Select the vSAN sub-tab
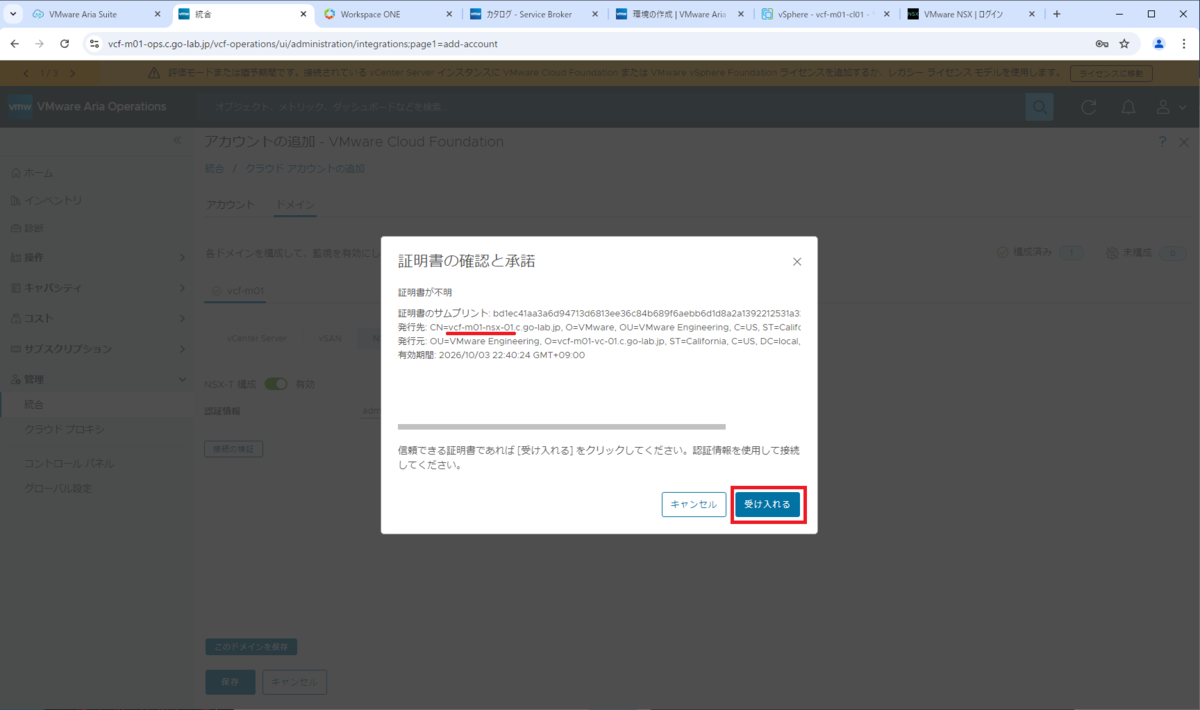The height and width of the screenshot is (710, 1200). 330,338
